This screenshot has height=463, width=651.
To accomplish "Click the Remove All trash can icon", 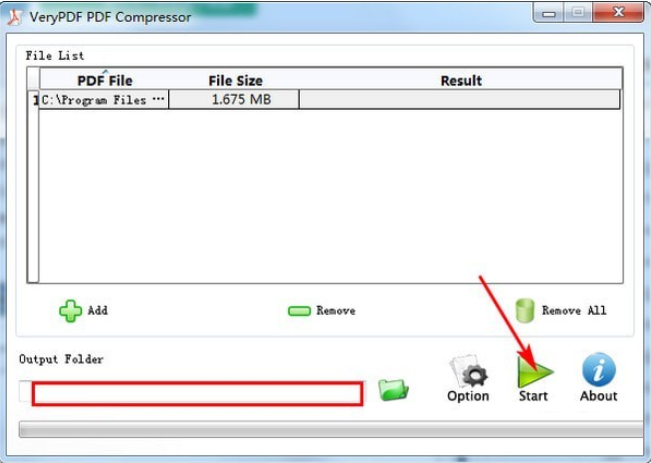I will 524,310.
